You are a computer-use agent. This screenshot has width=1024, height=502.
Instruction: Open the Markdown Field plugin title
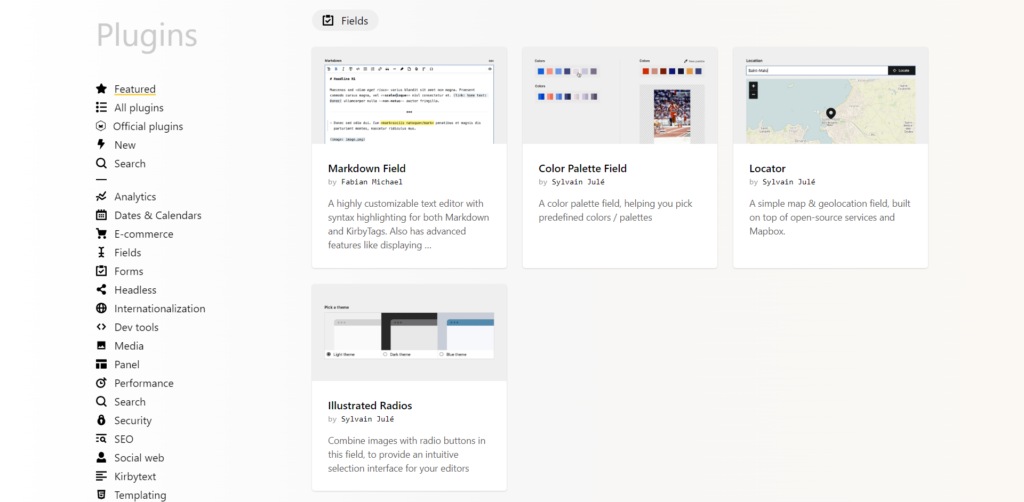point(366,168)
